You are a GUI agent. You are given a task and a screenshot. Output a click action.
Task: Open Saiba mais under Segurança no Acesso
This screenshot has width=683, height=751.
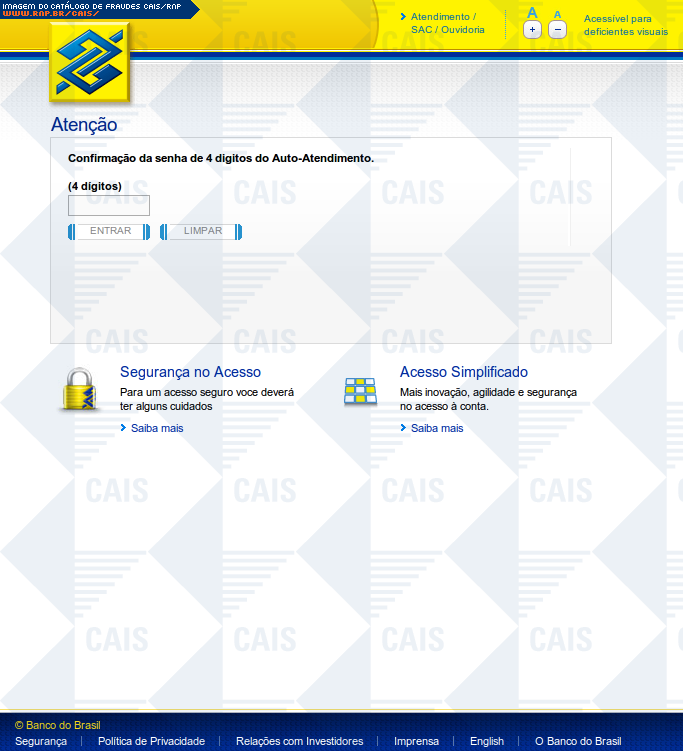coord(157,428)
